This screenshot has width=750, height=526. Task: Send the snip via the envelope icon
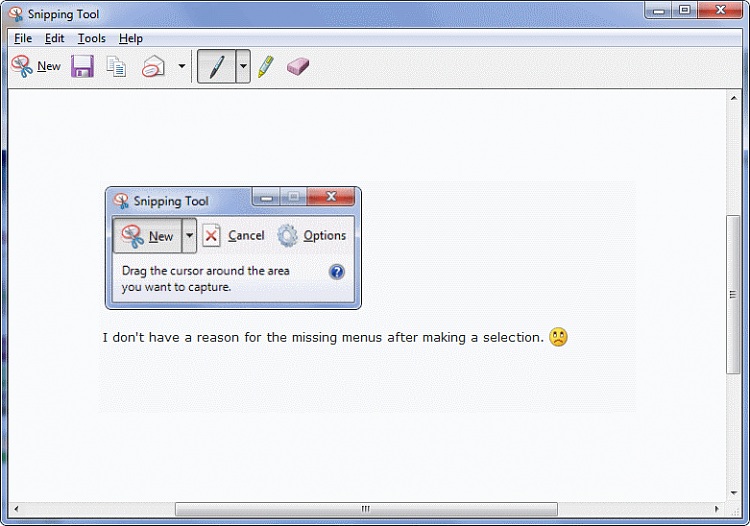click(154, 66)
